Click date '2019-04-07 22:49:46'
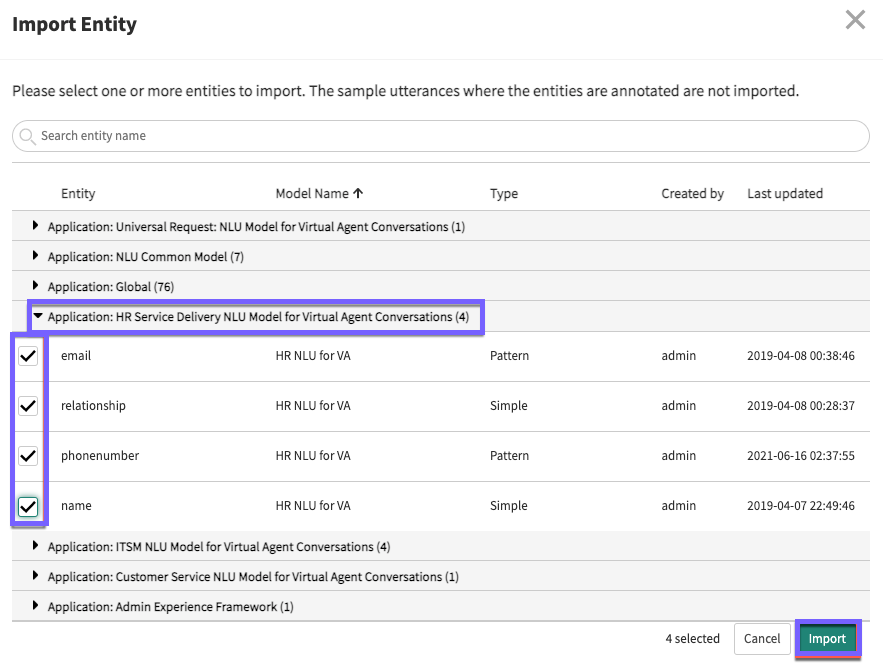Viewport: 883px width, 668px height. (801, 506)
